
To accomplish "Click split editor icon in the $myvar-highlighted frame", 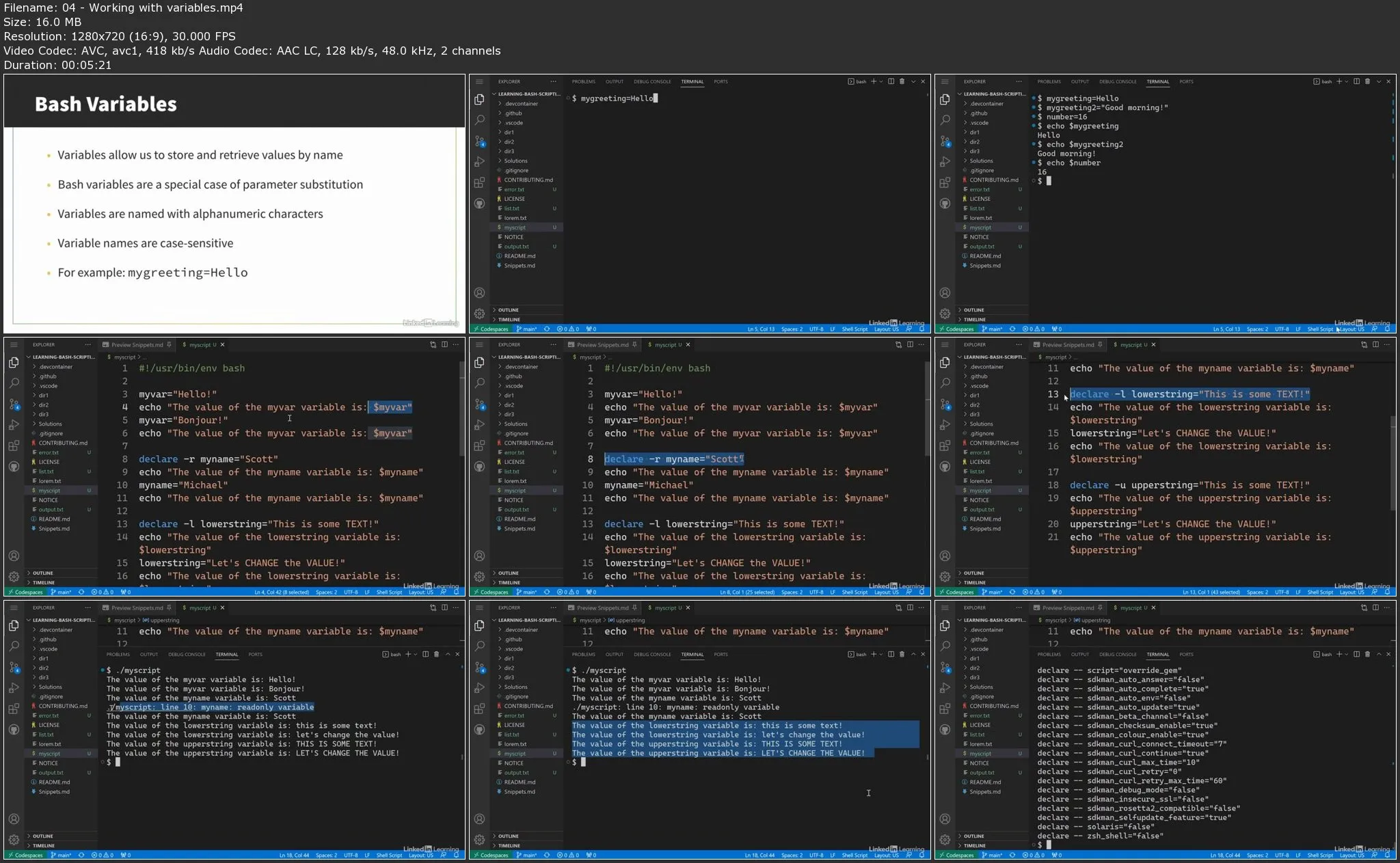I will pos(444,344).
